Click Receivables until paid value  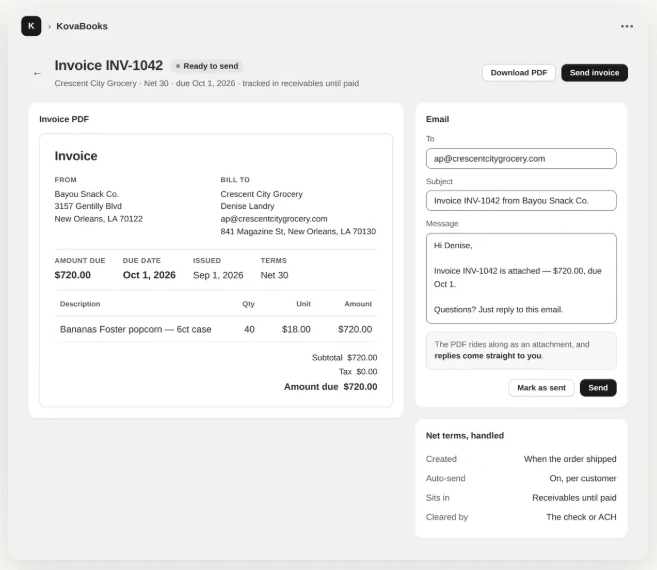click(x=574, y=497)
